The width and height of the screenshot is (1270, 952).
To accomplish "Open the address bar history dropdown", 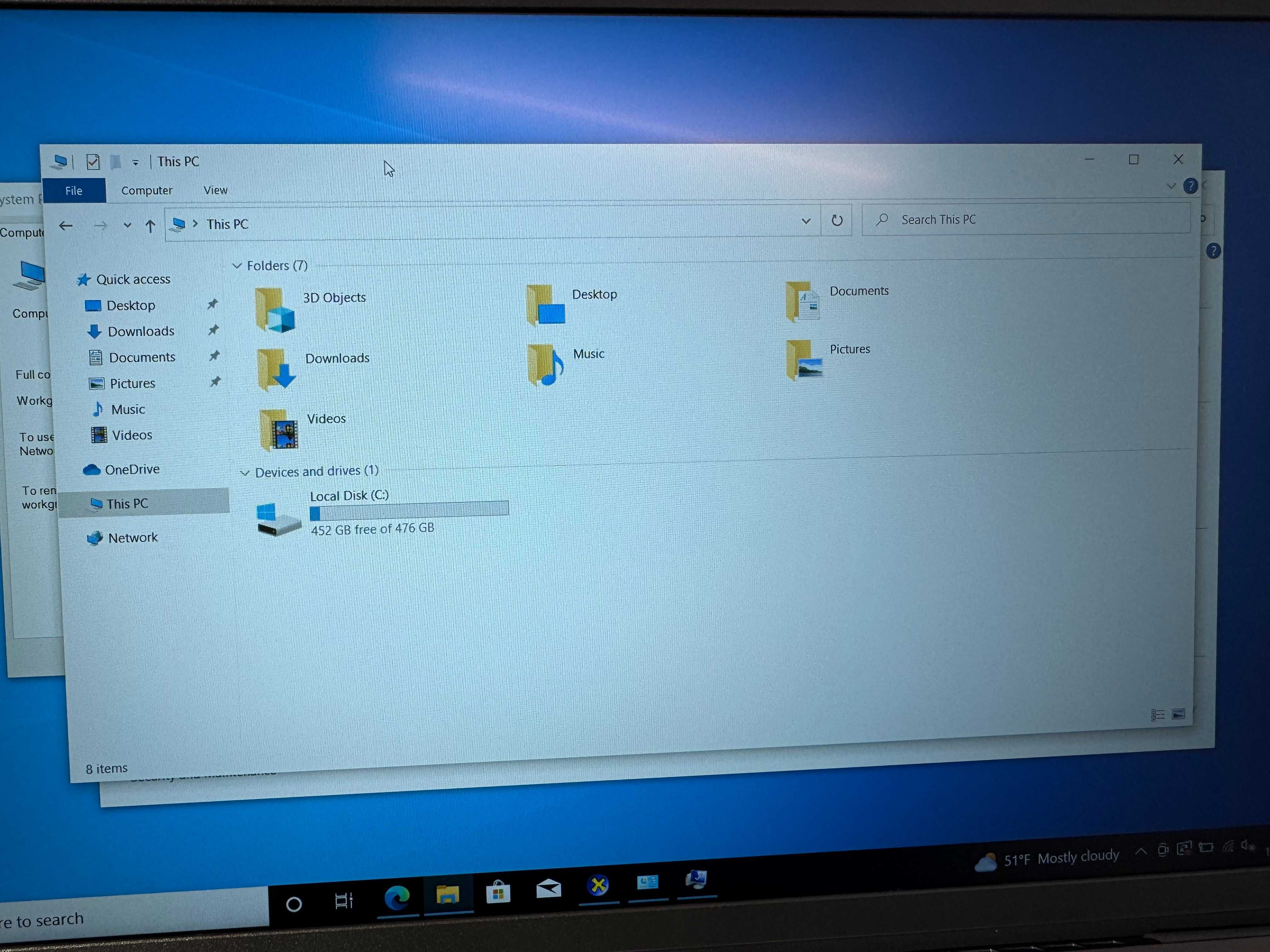I will pyautogui.click(x=806, y=221).
